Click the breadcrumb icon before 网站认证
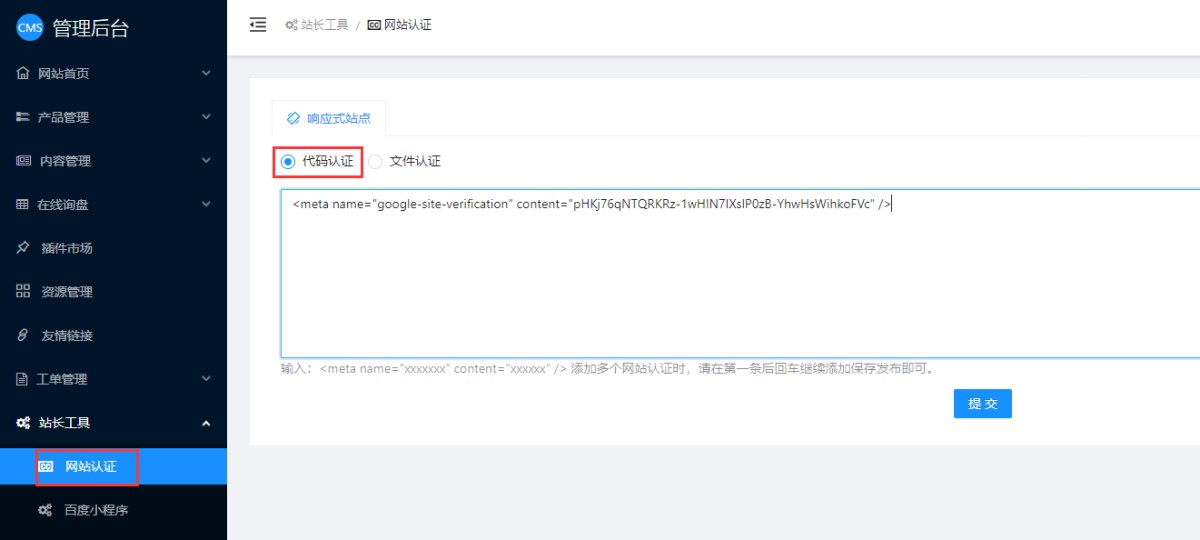This screenshot has width=1200, height=540. point(374,25)
